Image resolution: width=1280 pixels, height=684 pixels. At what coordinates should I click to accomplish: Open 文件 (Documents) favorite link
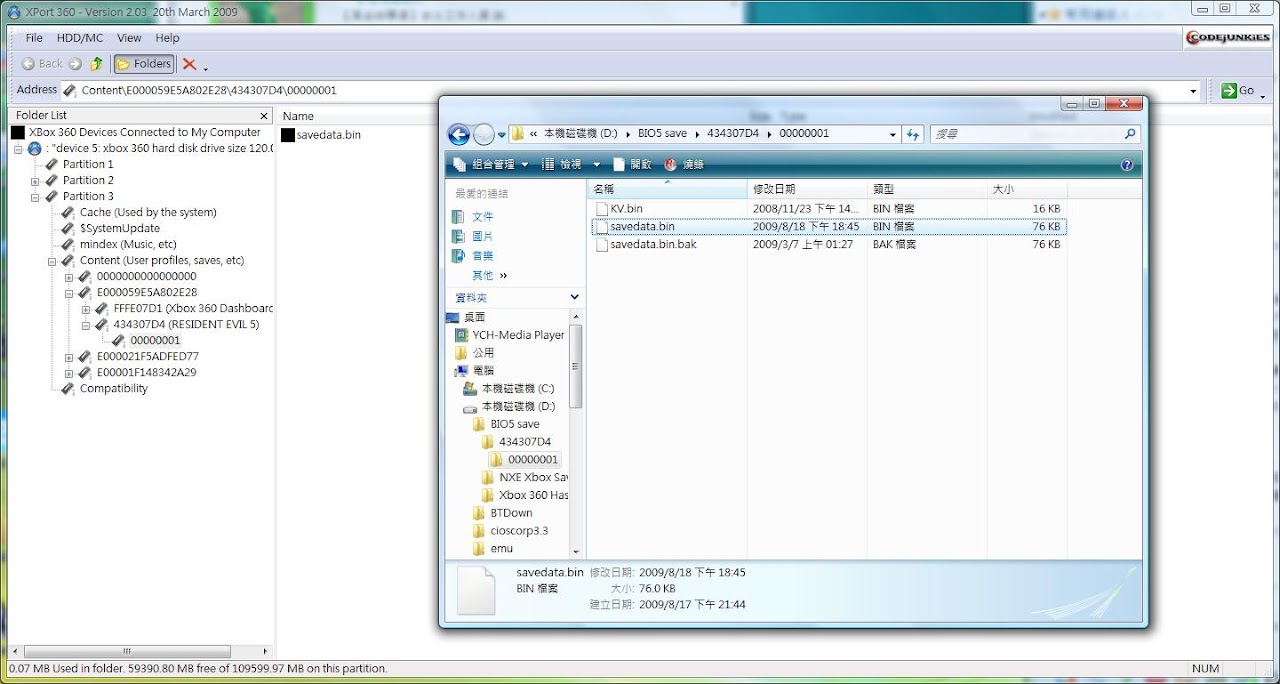point(483,217)
